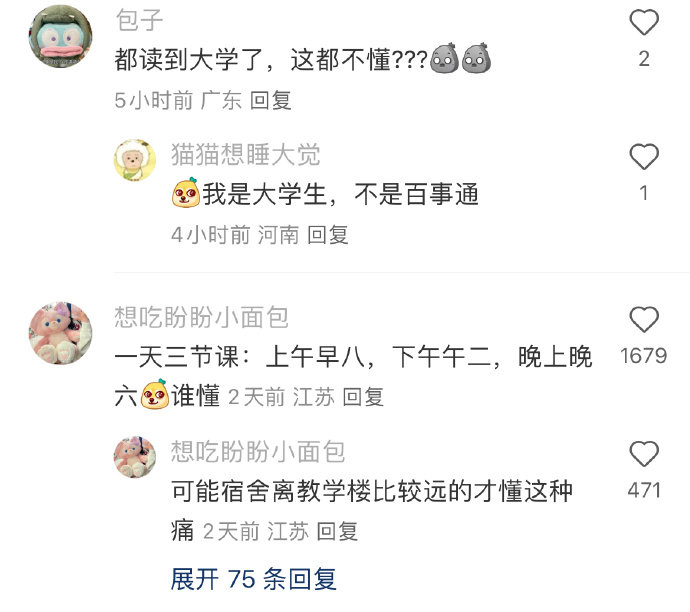Reply to the 一天三节课 comment
This screenshot has height=612, width=690.
tap(363, 397)
